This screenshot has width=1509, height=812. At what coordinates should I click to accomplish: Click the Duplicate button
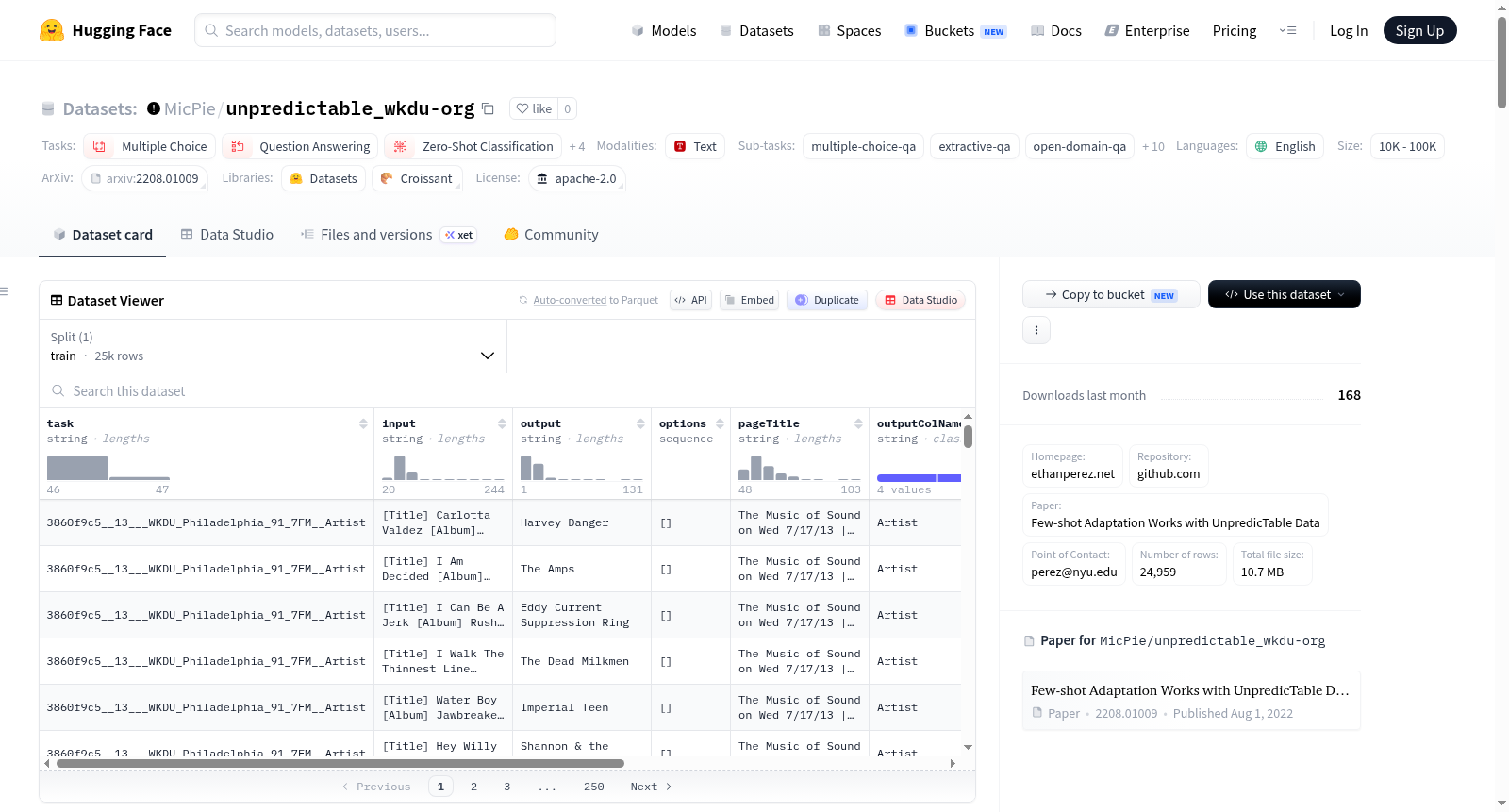click(x=827, y=300)
